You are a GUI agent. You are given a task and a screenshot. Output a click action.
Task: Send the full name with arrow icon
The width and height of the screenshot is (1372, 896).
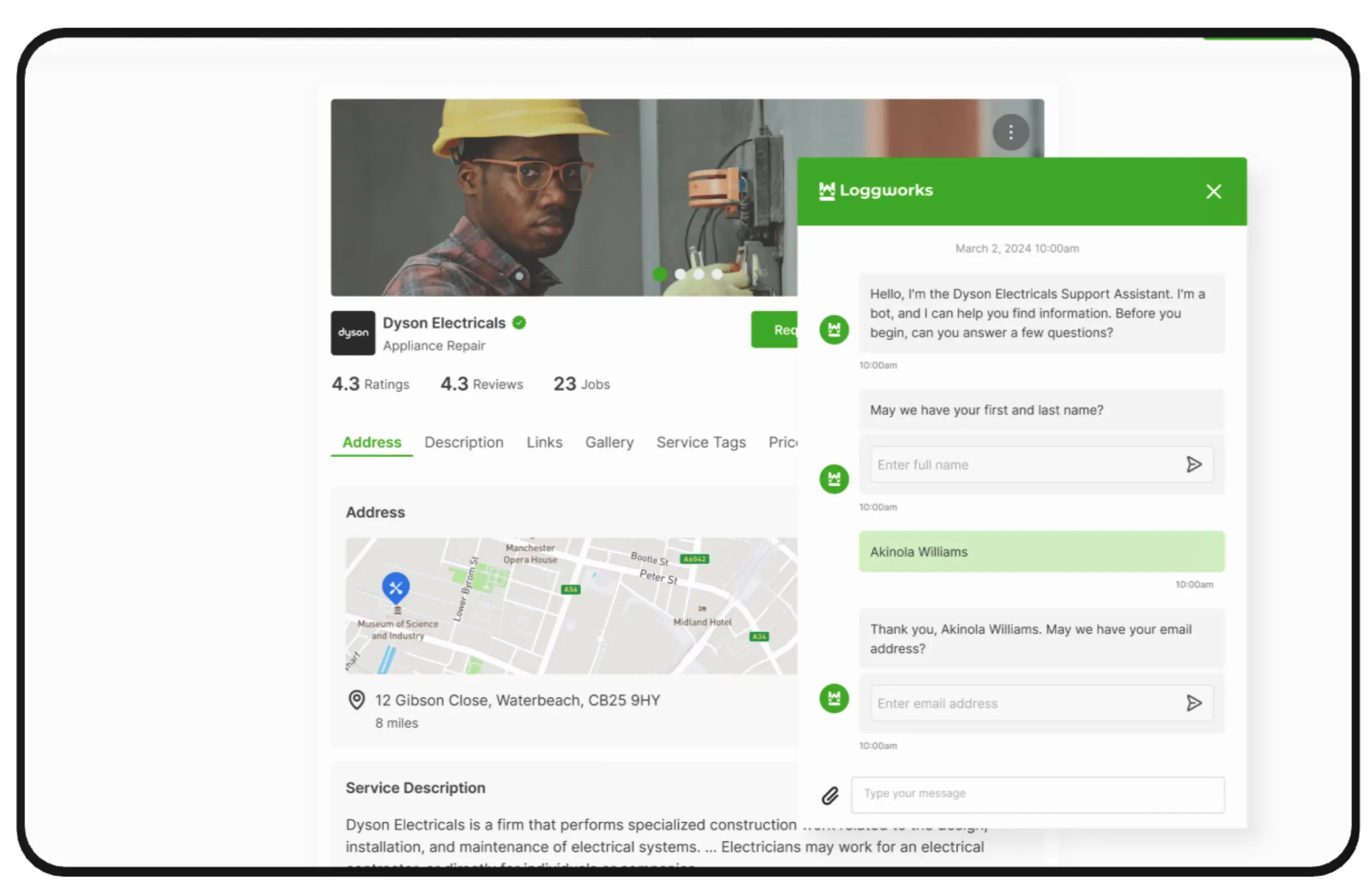click(1194, 464)
